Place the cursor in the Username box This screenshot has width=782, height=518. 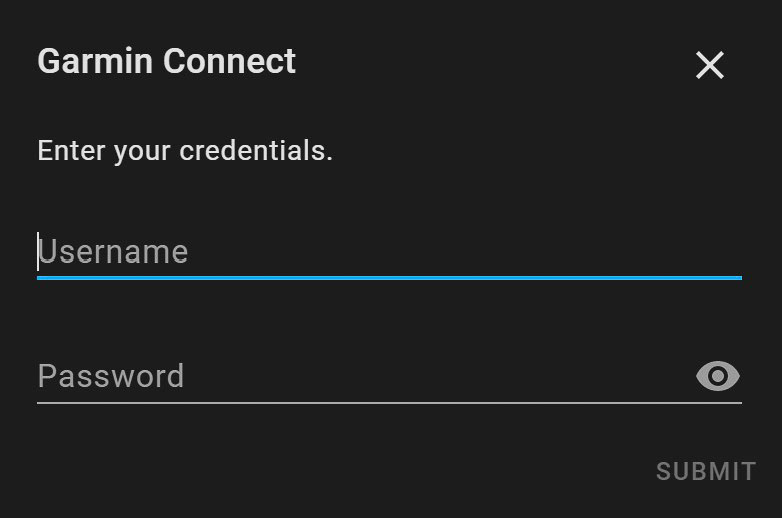click(x=389, y=252)
